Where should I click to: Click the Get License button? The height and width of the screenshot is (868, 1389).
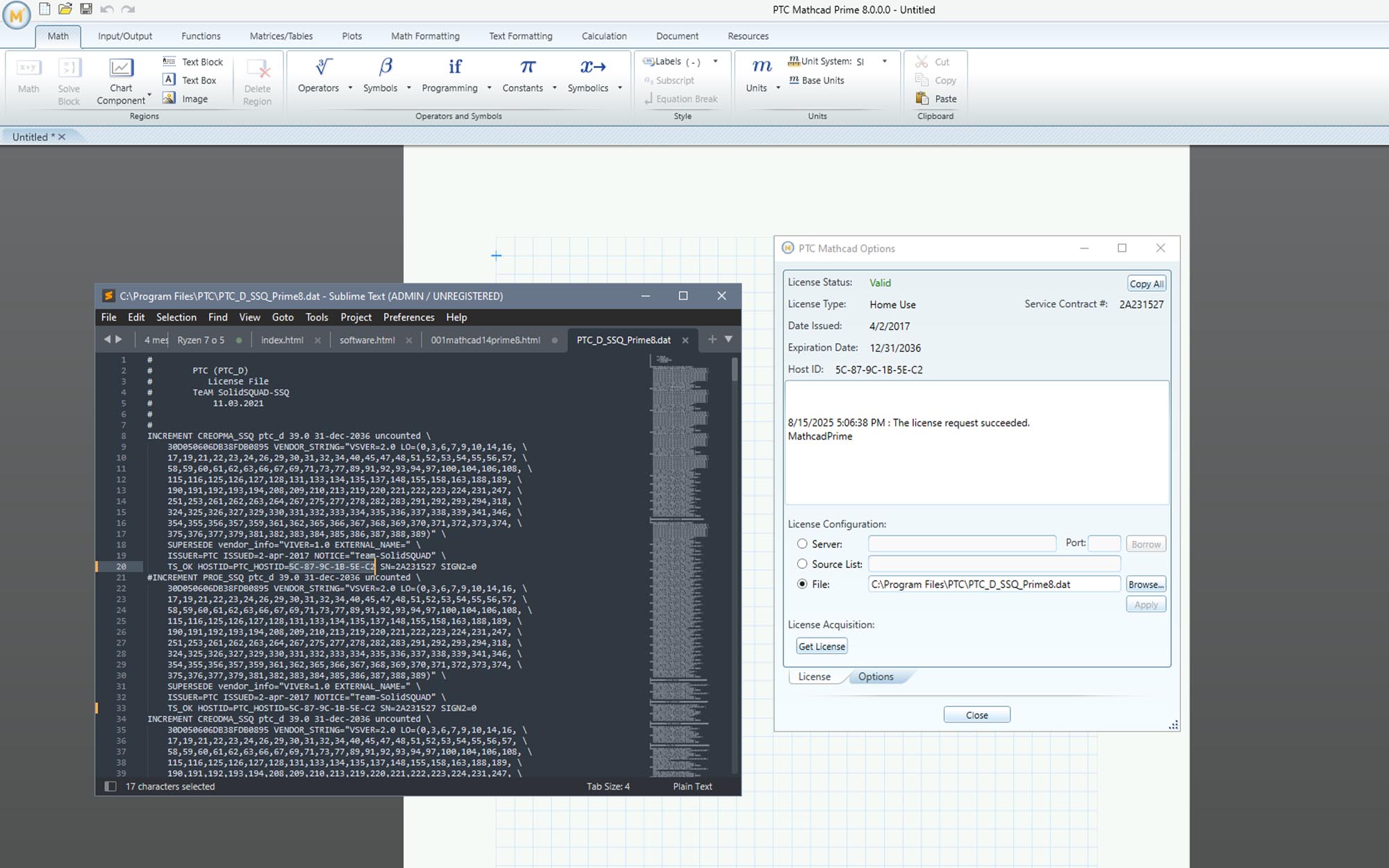tap(822, 646)
